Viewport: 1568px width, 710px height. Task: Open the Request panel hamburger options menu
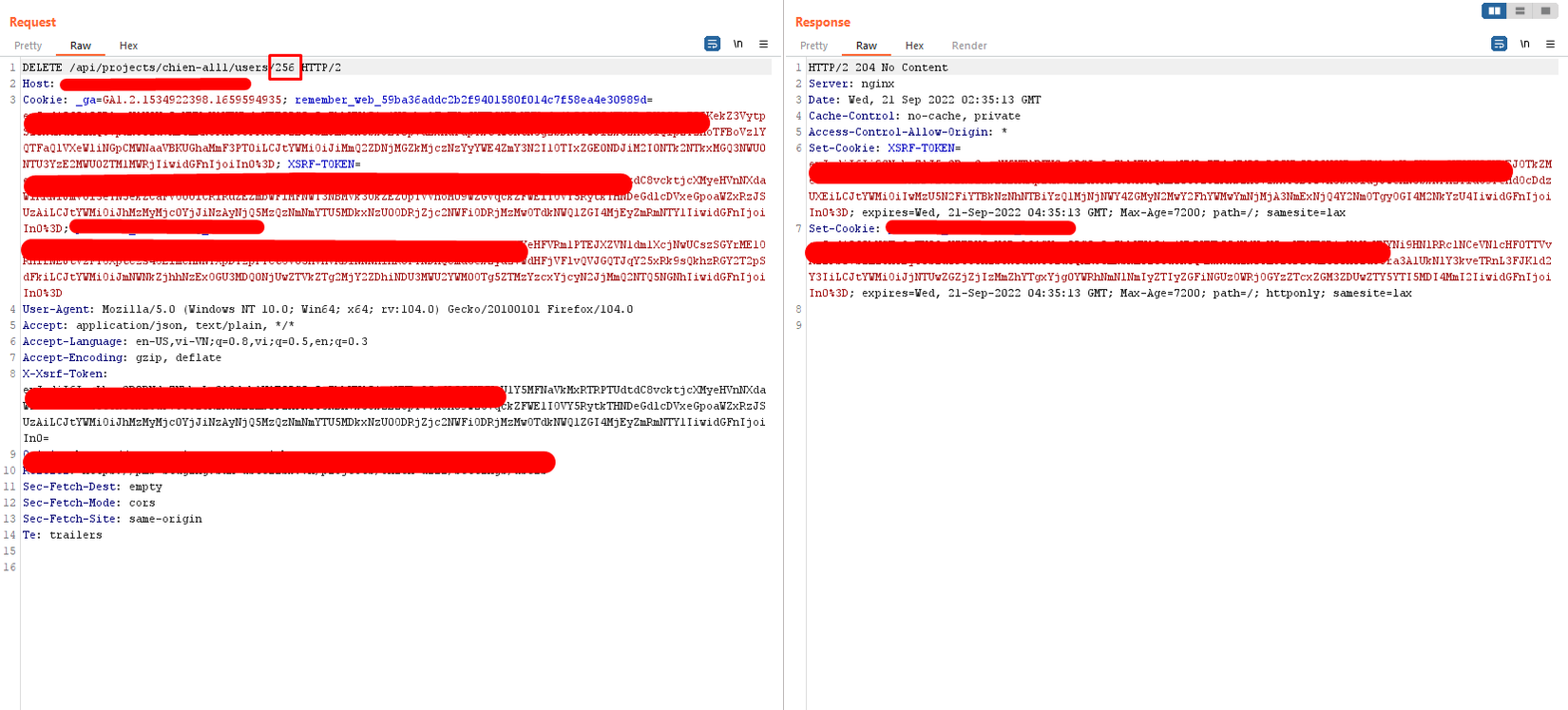763,44
